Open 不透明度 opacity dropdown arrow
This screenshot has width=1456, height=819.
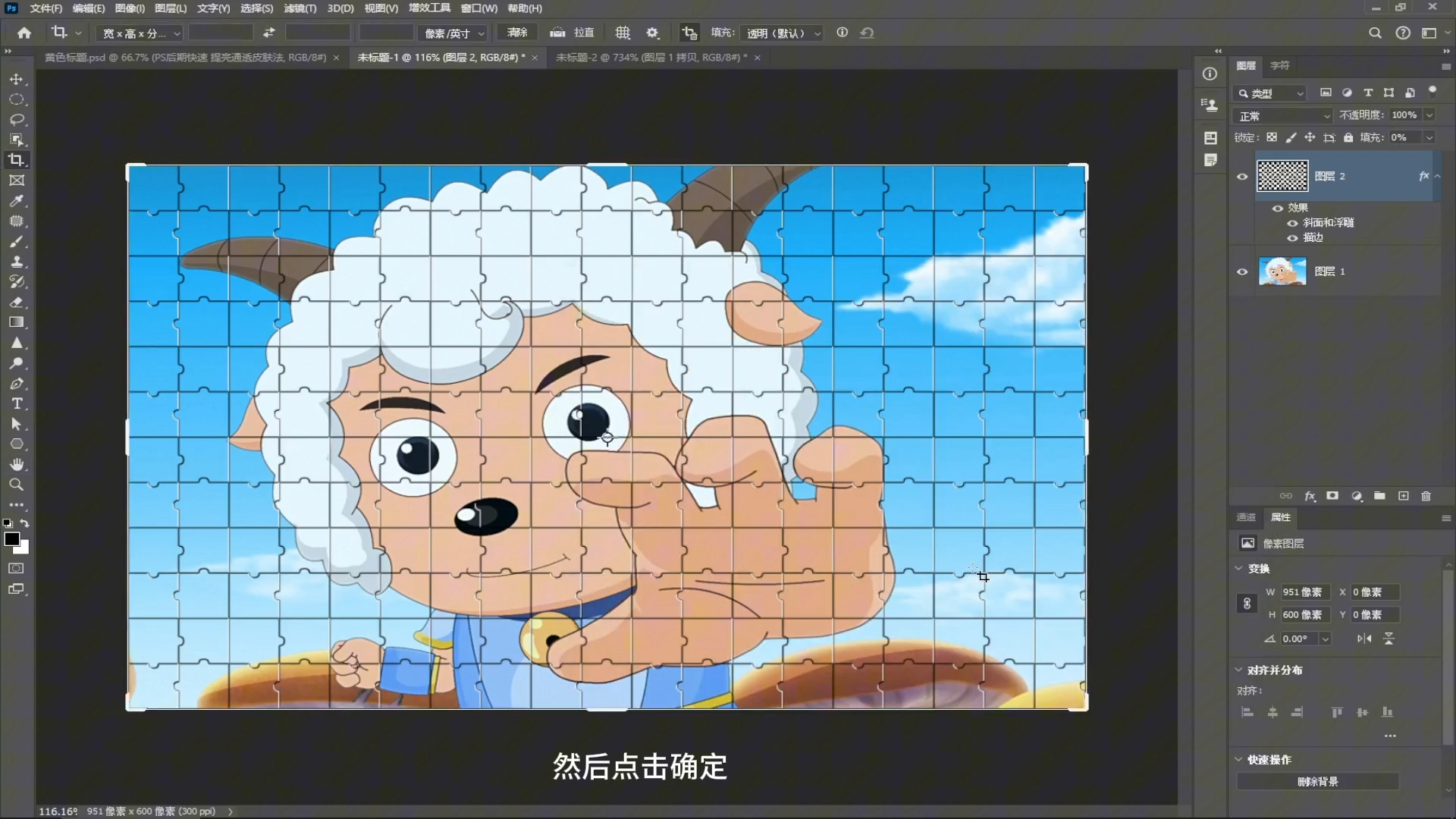pos(1429,115)
